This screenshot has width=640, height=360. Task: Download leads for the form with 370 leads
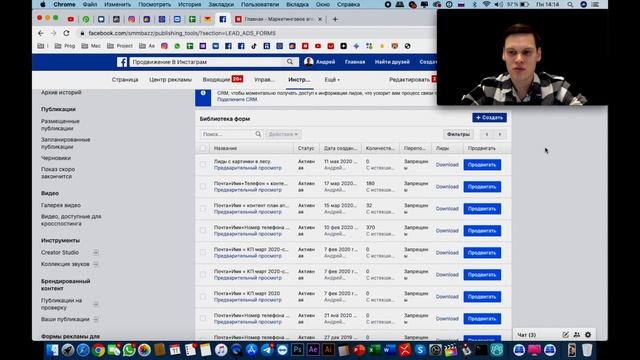(x=447, y=231)
